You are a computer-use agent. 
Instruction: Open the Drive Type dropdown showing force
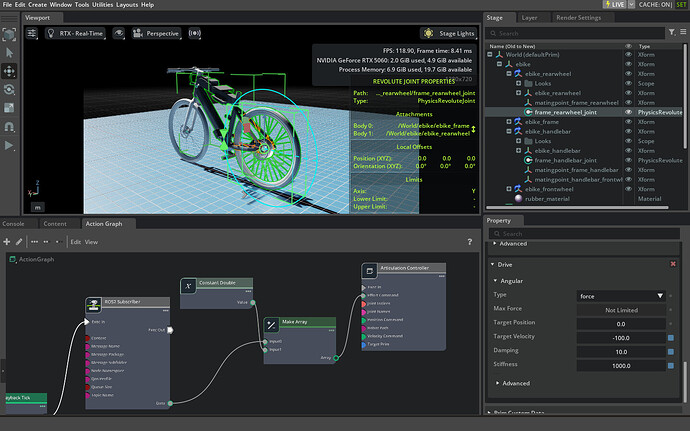(621, 296)
